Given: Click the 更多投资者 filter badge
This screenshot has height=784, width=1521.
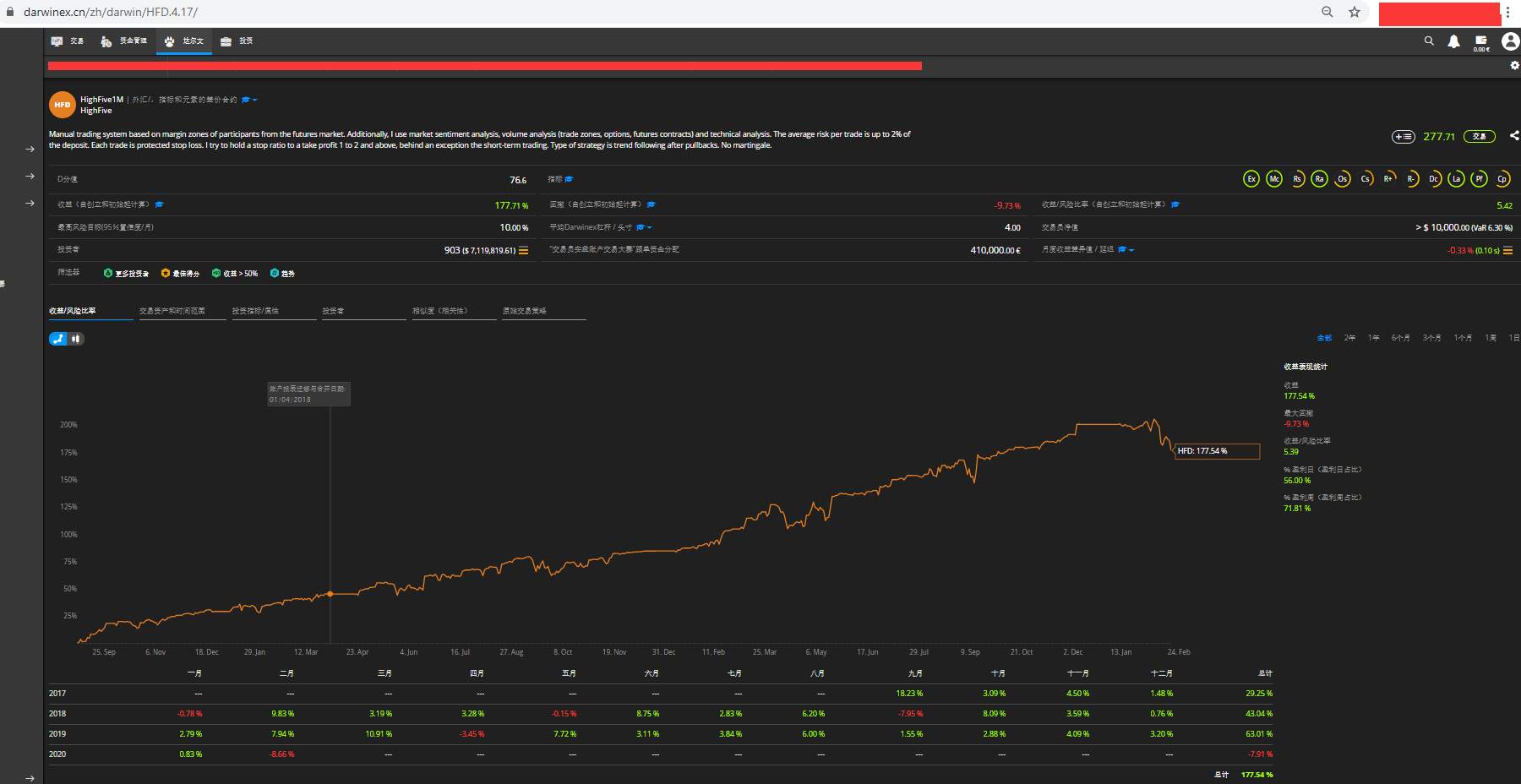Looking at the screenshot, I should (126, 273).
